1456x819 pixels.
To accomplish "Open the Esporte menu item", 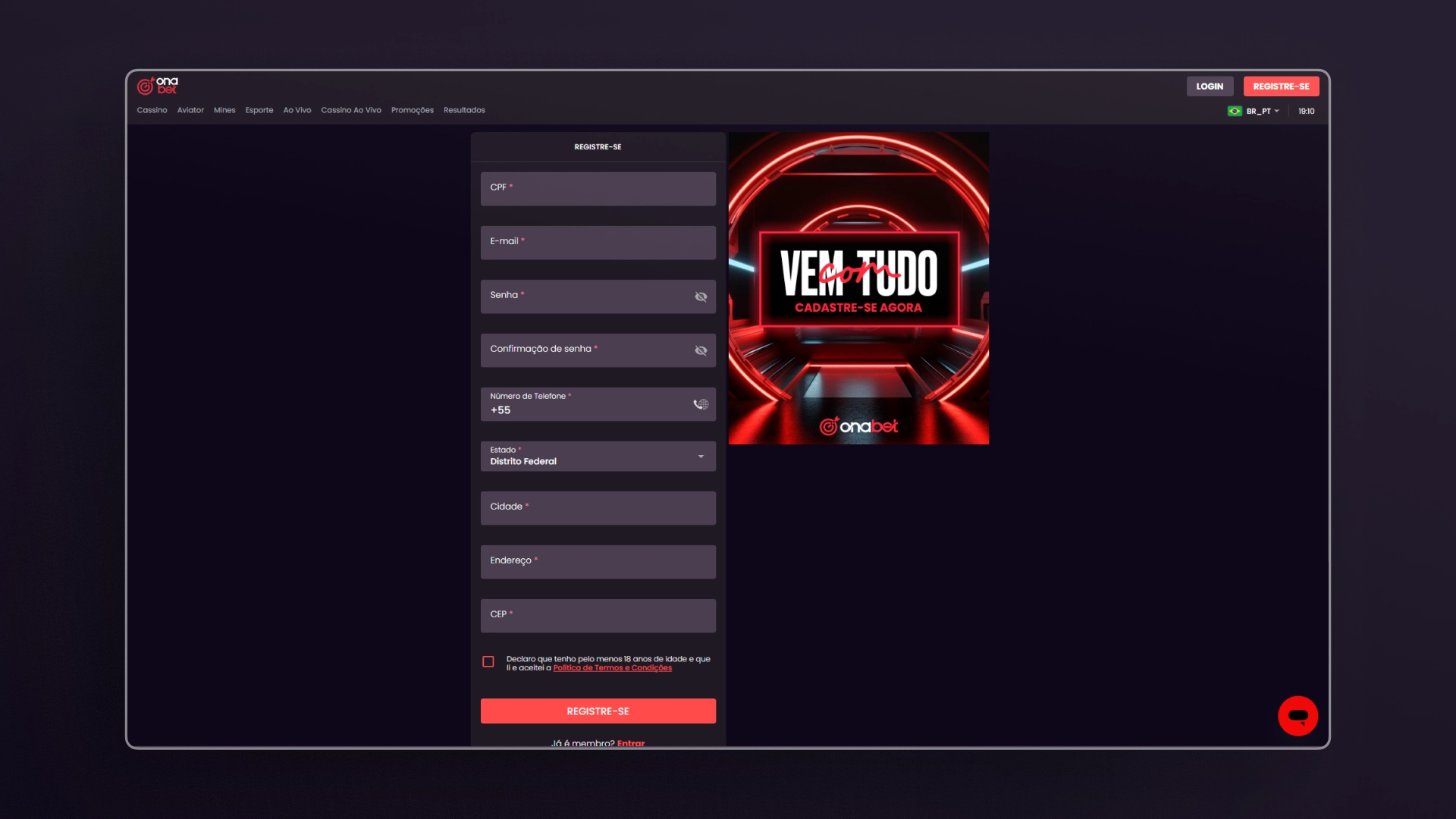I will click(x=259, y=110).
